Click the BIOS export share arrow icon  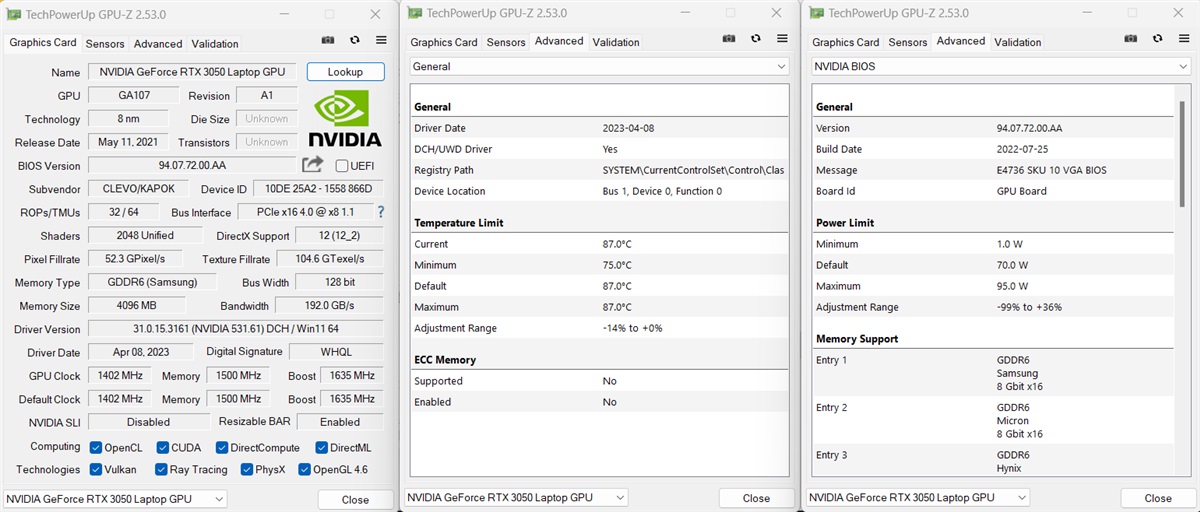coord(313,165)
